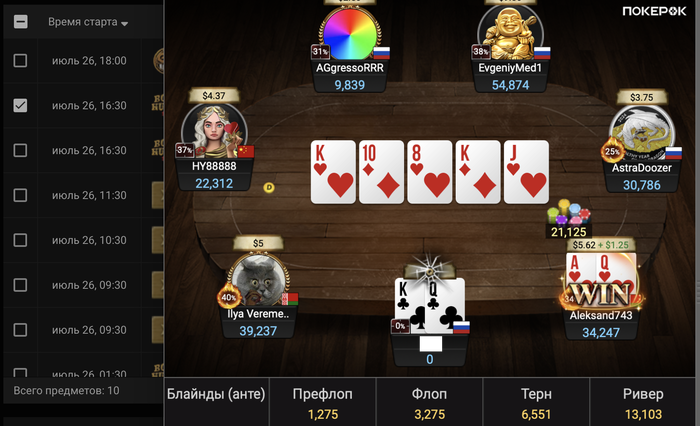Open HY88888's player avatar
This screenshot has height=426, width=700.
214,131
